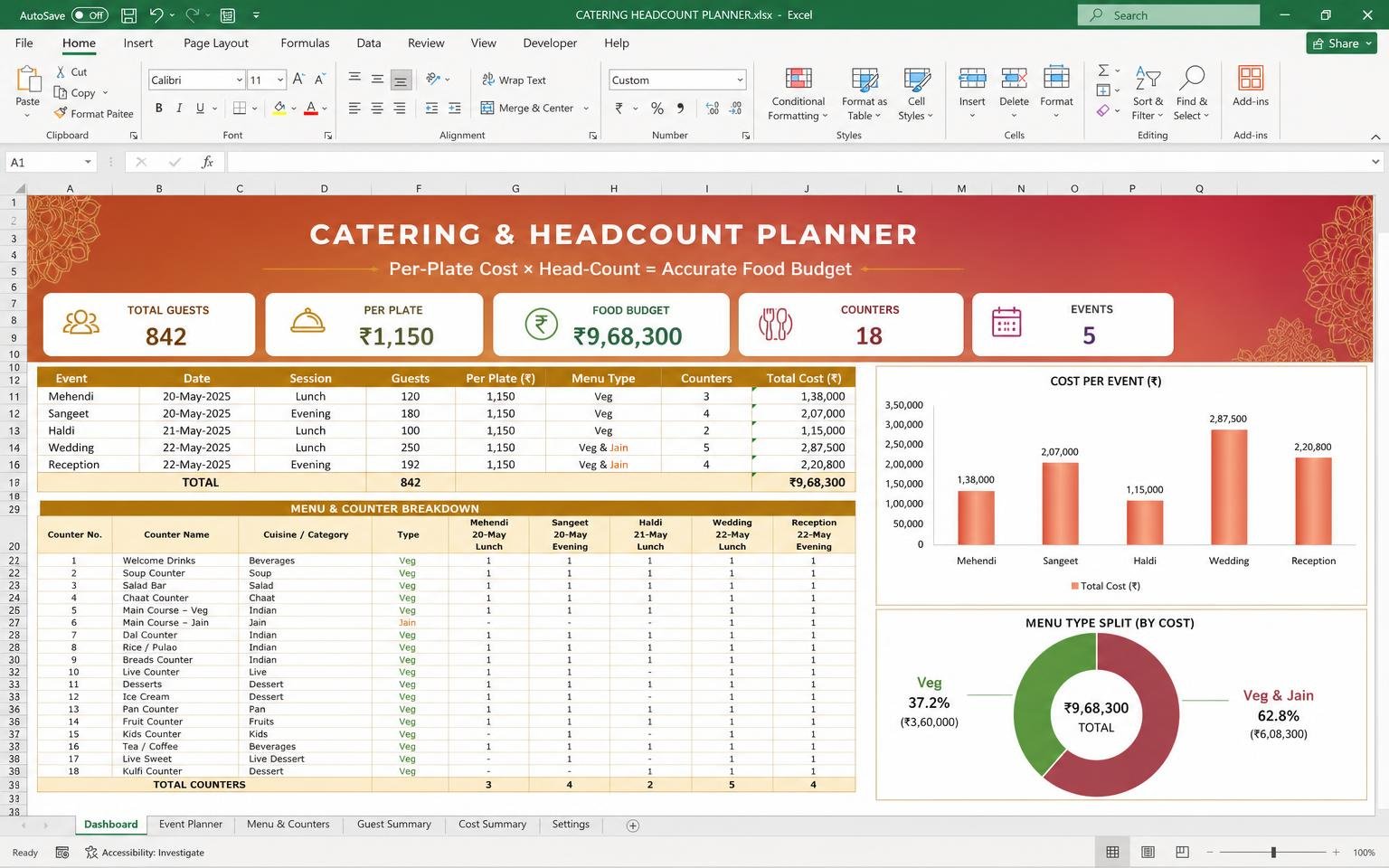Switch to the Cost Summary sheet tab
Image resolution: width=1389 pixels, height=868 pixels.
tap(492, 825)
